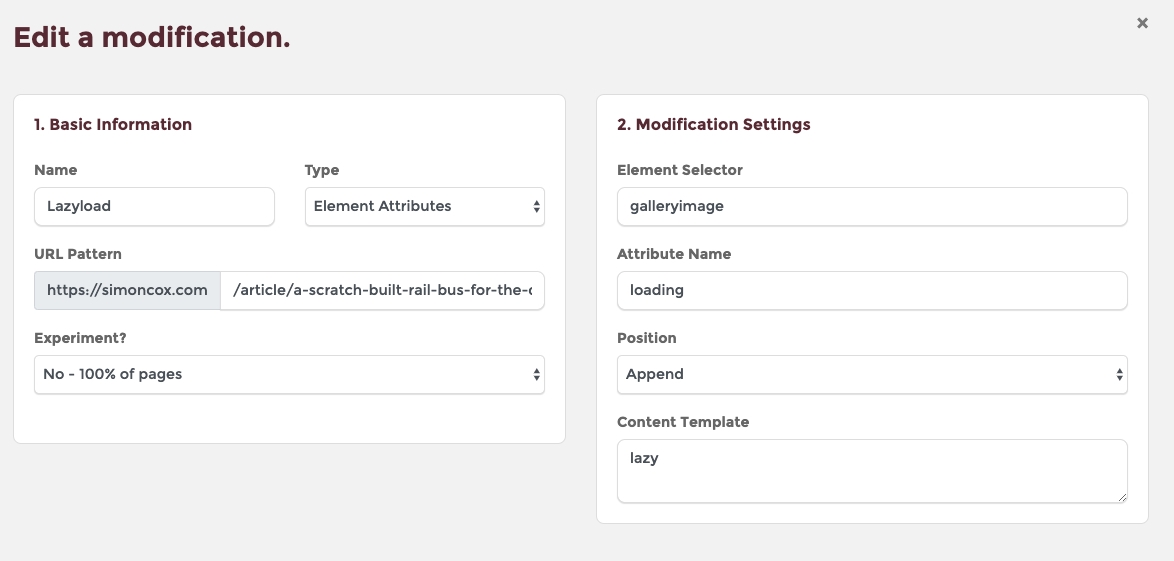Viewport: 1174px width, 561px height.
Task: Expand the Experiment dropdown showing No - 100% of pages
Action: click(289, 374)
